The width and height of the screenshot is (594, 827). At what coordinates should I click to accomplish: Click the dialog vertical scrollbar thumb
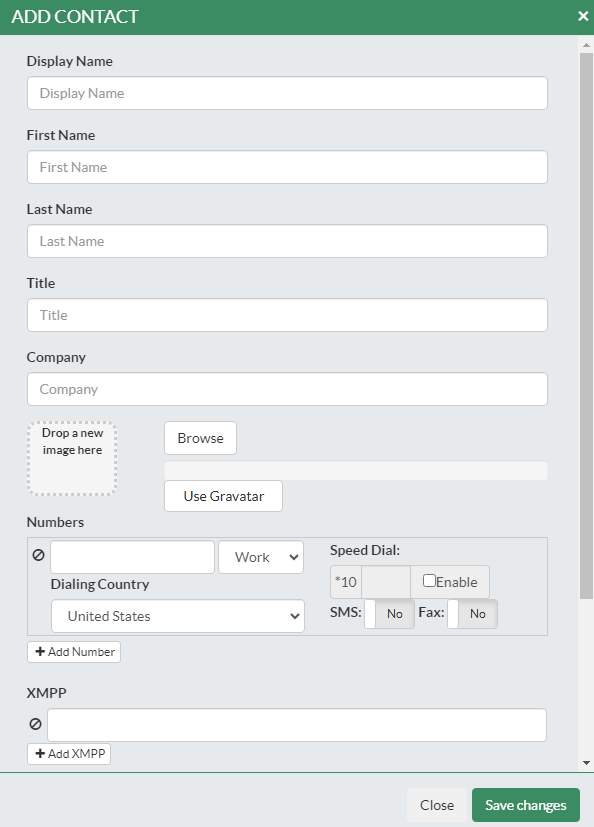click(x=586, y=326)
